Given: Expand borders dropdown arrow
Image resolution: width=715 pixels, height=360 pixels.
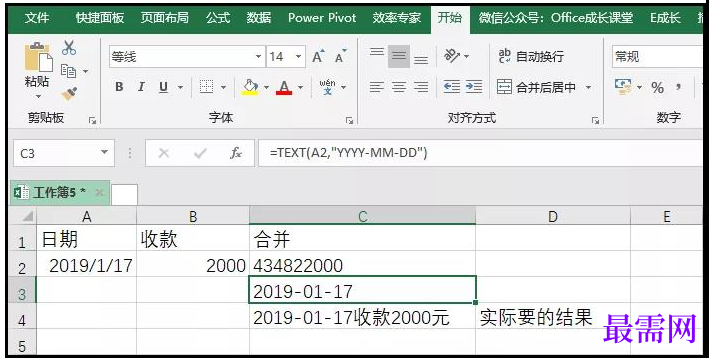Looking at the screenshot, I should (223, 87).
